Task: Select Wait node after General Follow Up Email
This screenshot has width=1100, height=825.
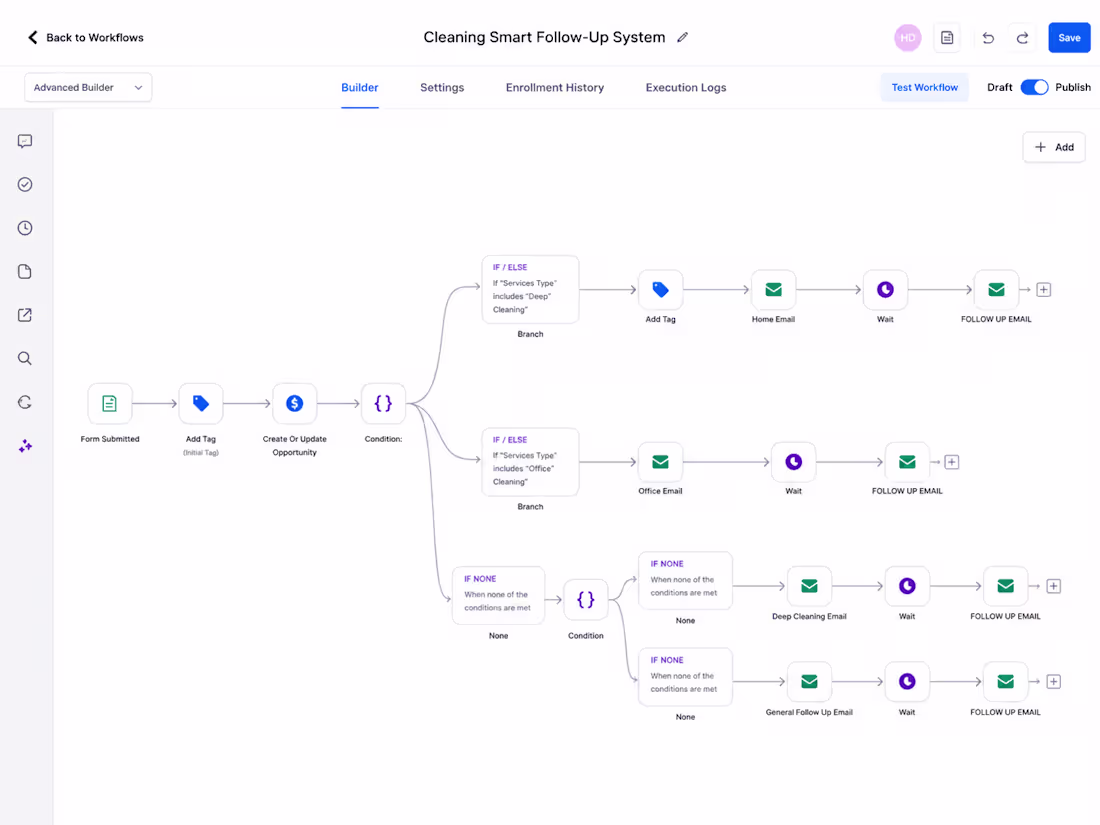Action: [x=907, y=681]
